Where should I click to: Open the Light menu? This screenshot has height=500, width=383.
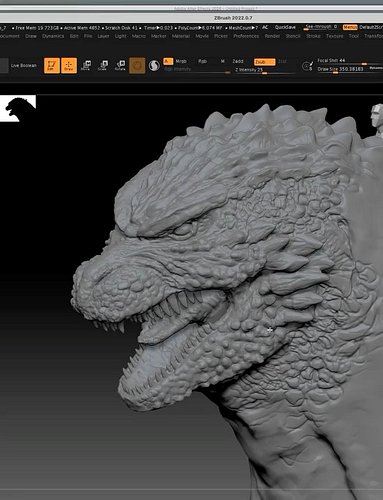point(120,36)
